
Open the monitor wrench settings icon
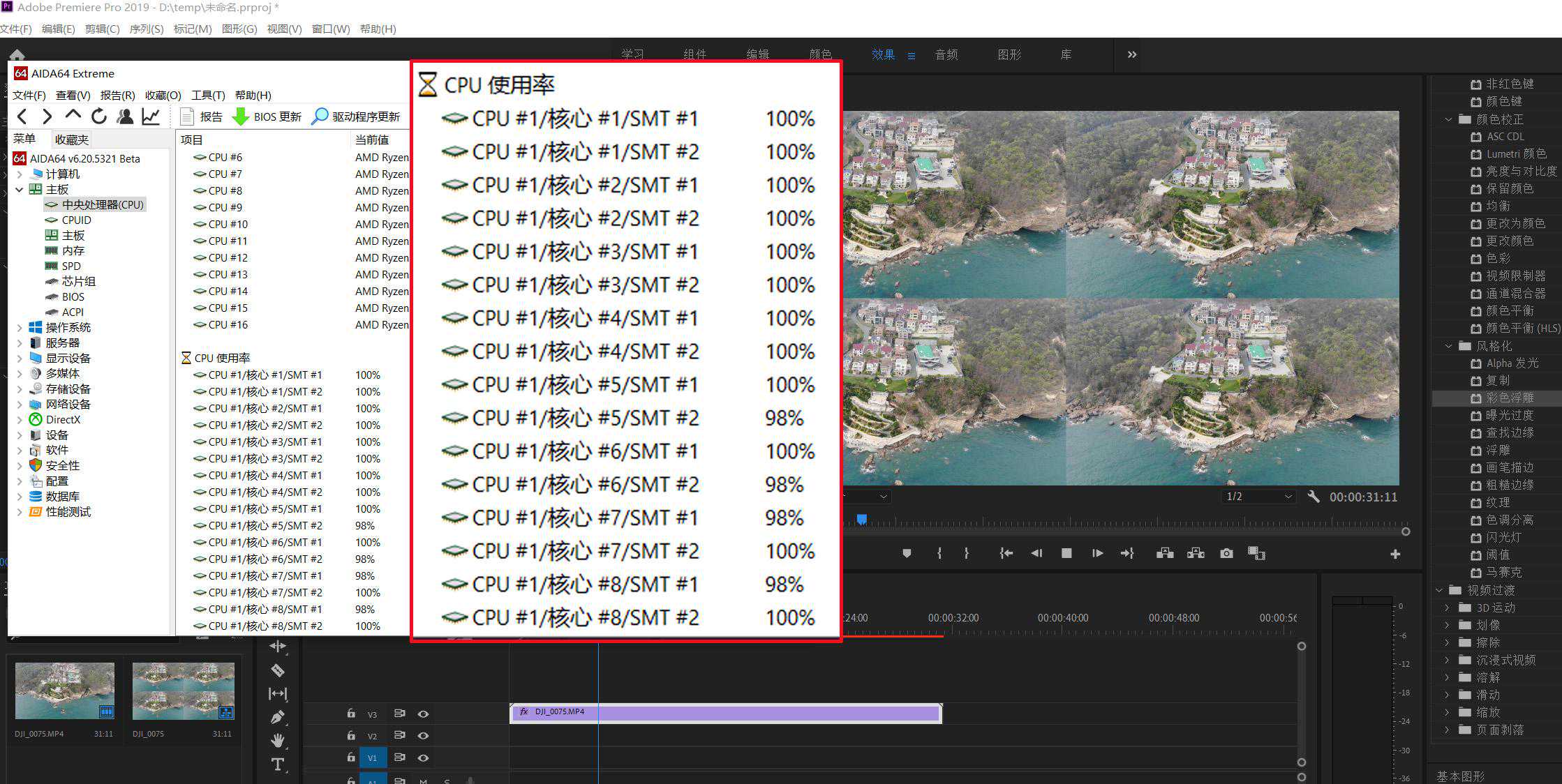click(x=1313, y=497)
